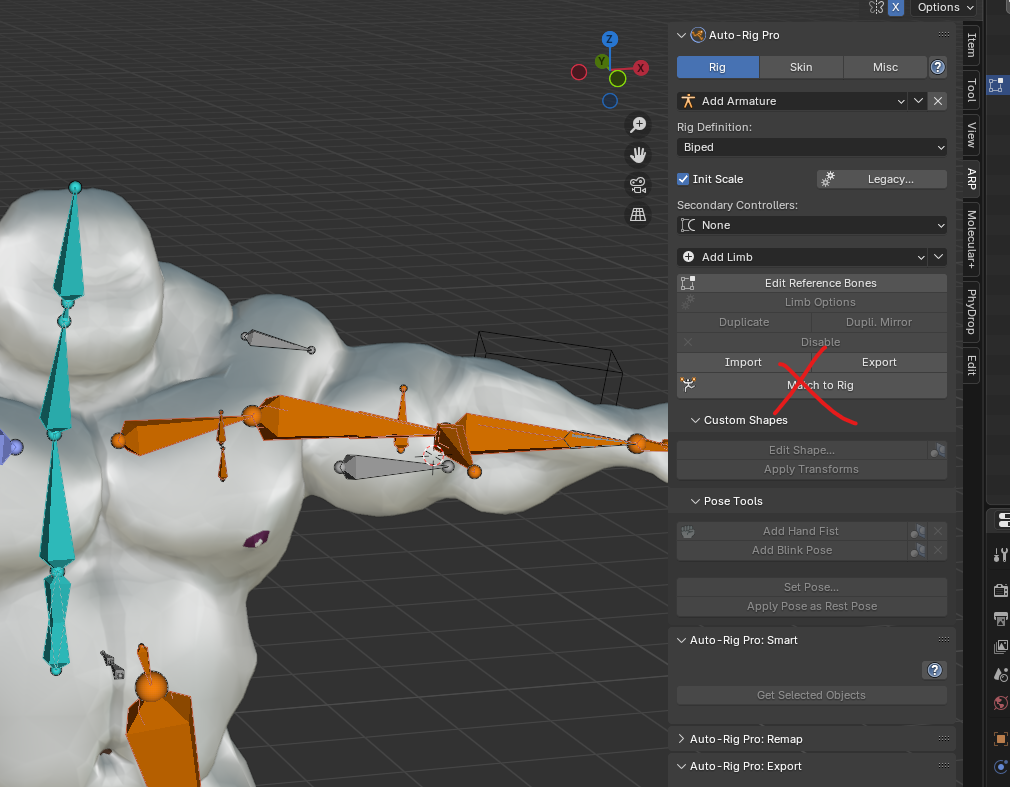1010x787 pixels.
Task: Click the red X axis gizmo handle
Action: 640,68
